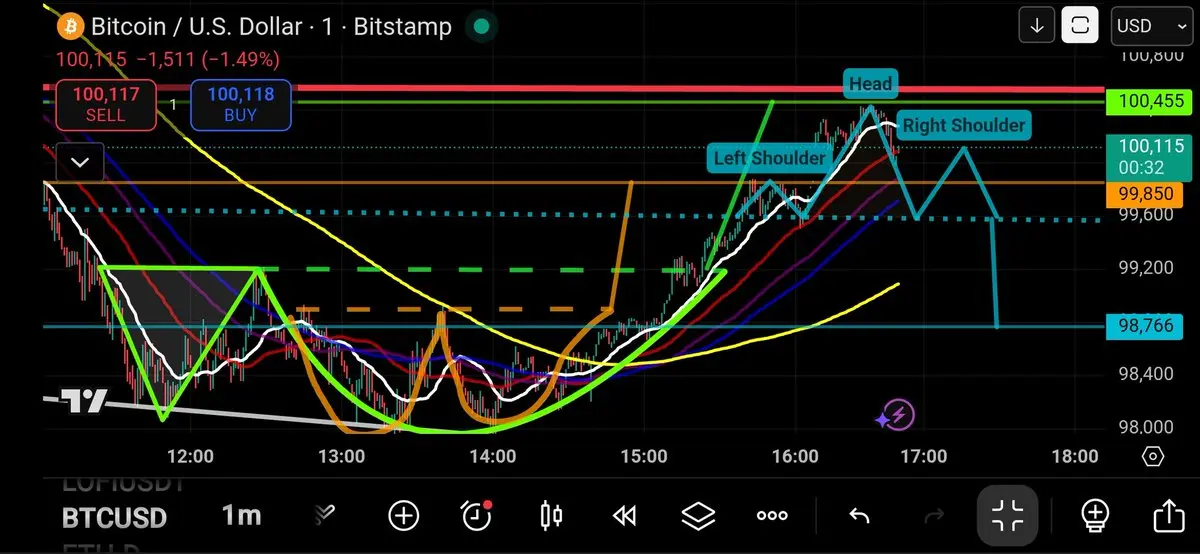
Task: Open the 1m timeframe selector
Action: click(x=241, y=516)
